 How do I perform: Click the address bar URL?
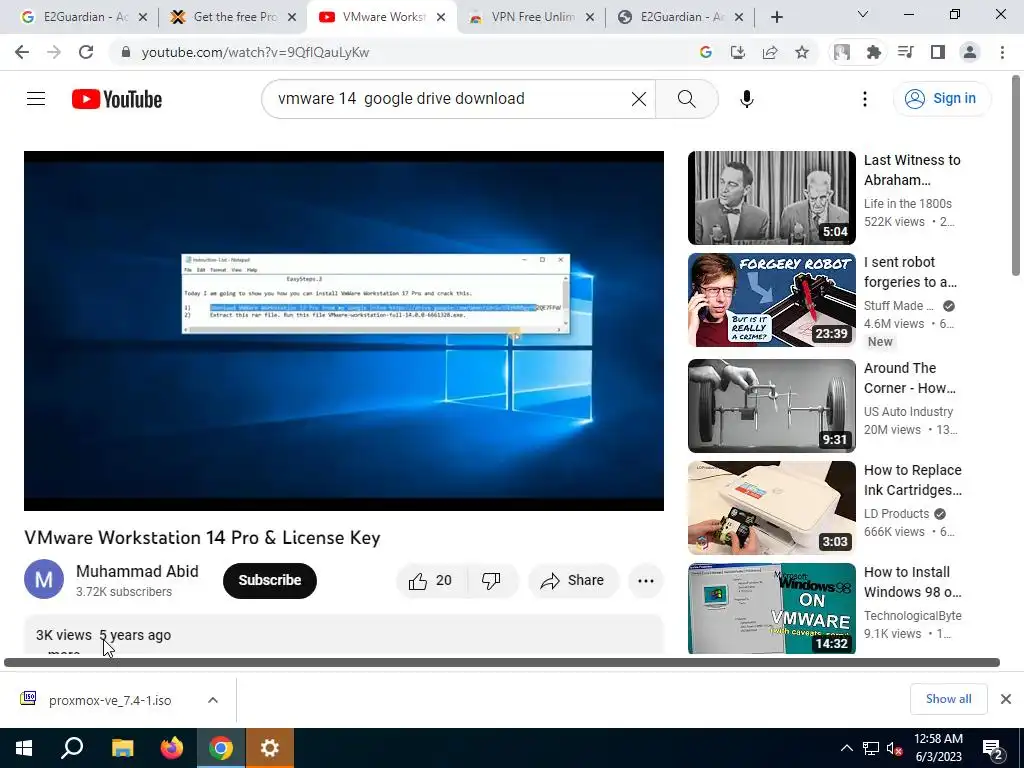[255, 52]
